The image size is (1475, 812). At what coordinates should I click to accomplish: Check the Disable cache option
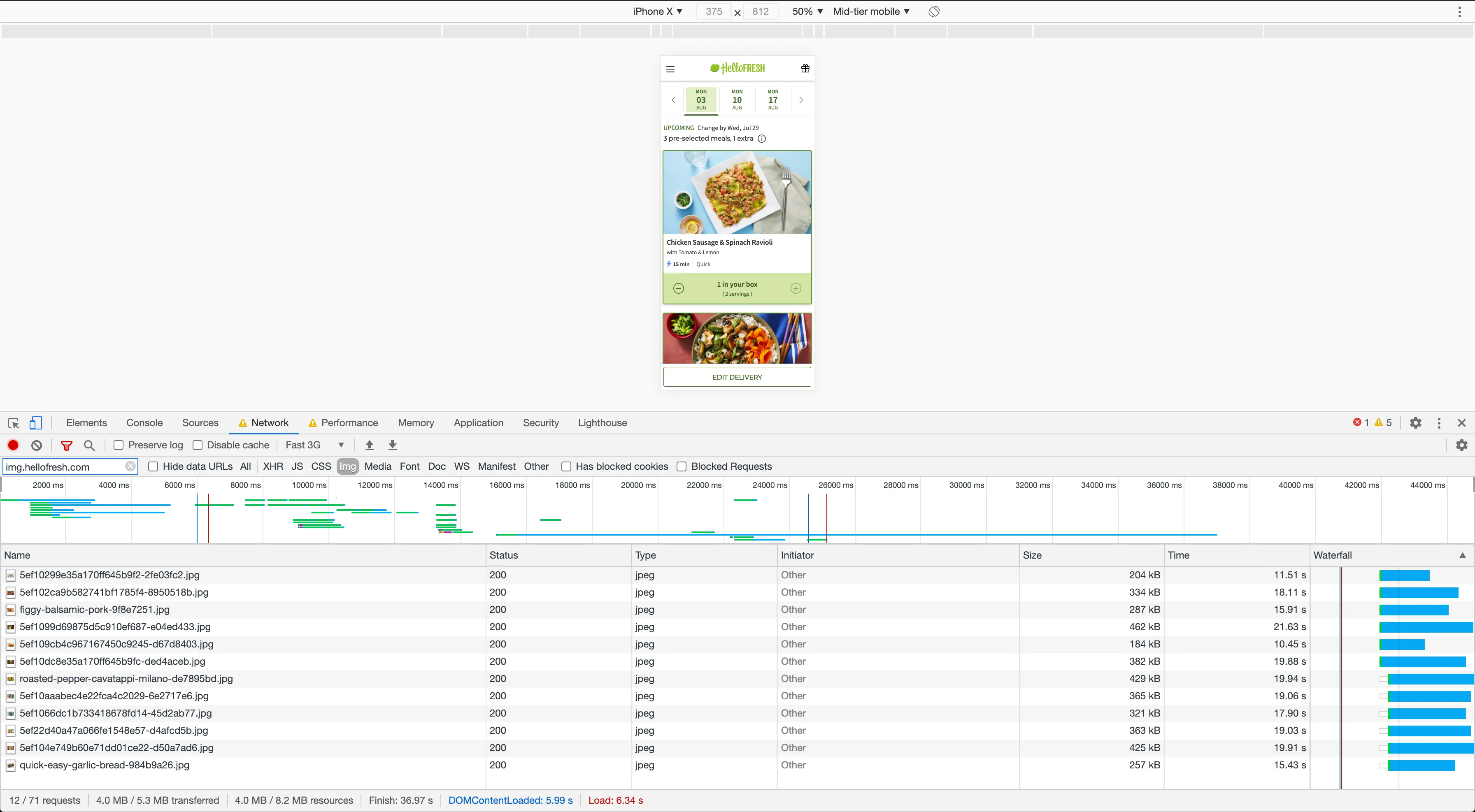click(x=198, y=445)
